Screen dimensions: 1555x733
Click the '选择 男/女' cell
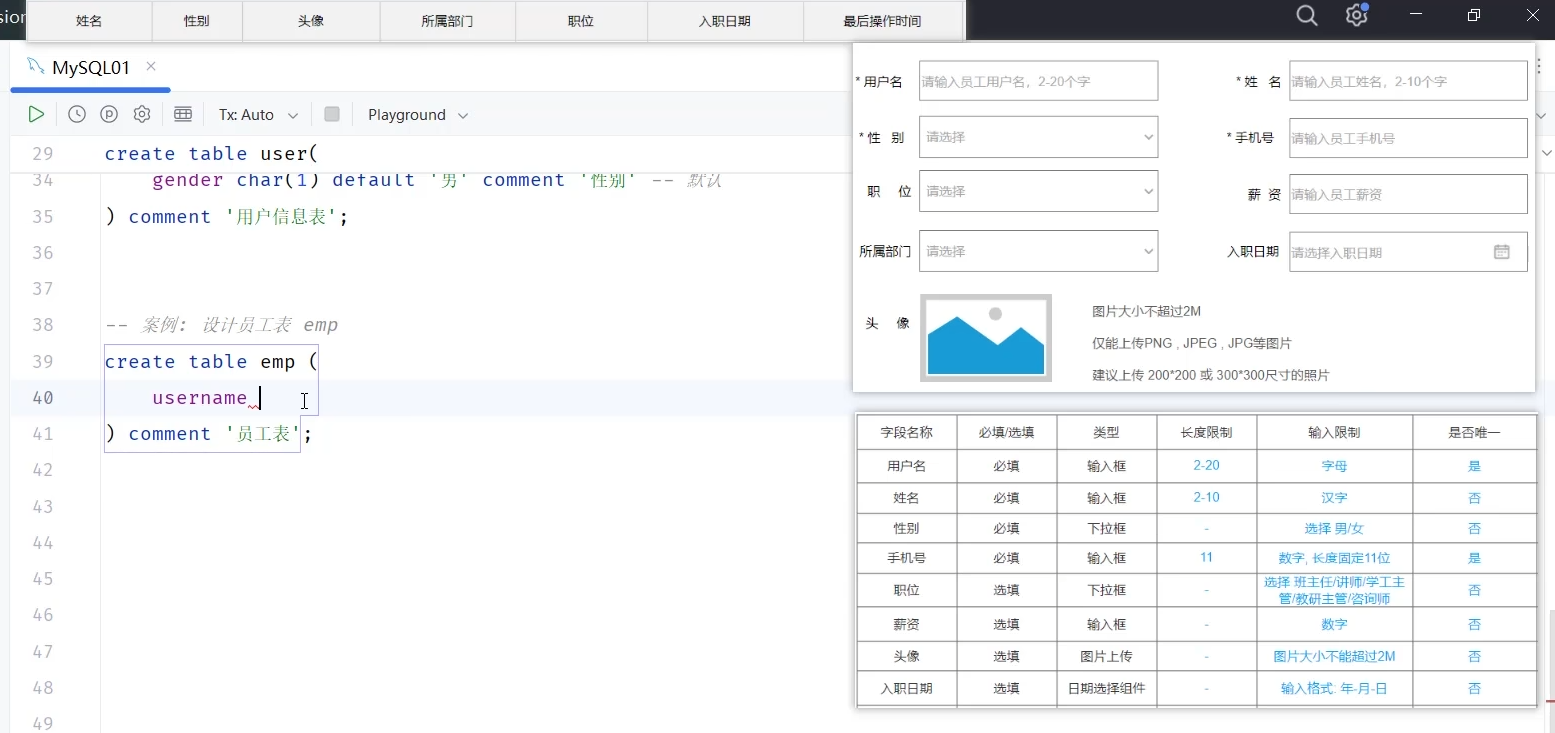pos(1334,528)
